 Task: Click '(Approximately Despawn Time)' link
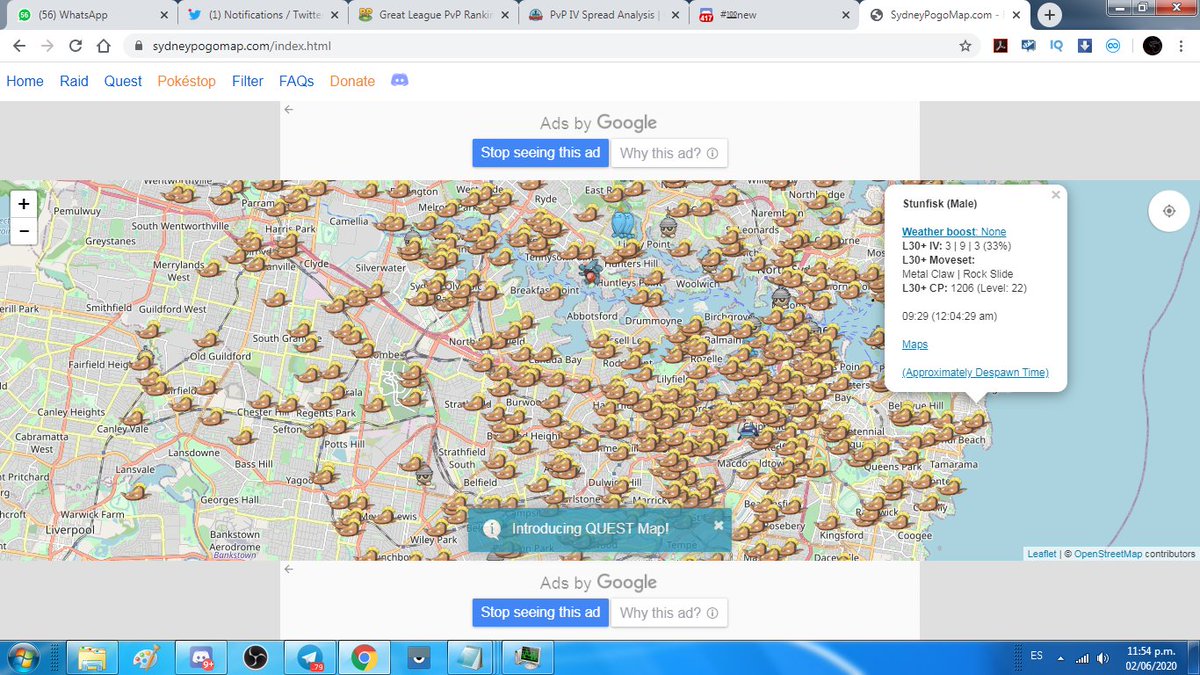[975, 372]
